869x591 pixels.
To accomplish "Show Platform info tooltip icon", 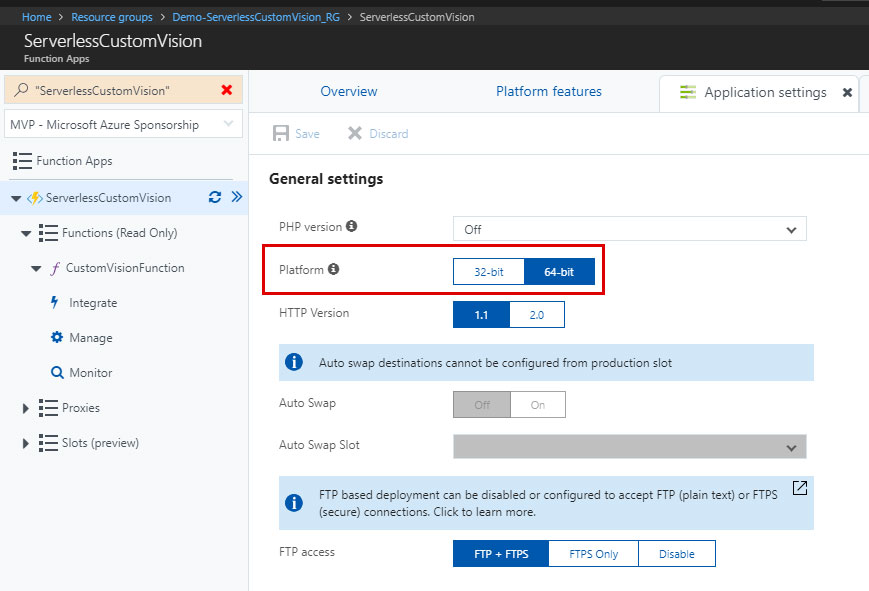I will [x=333, y=269].
